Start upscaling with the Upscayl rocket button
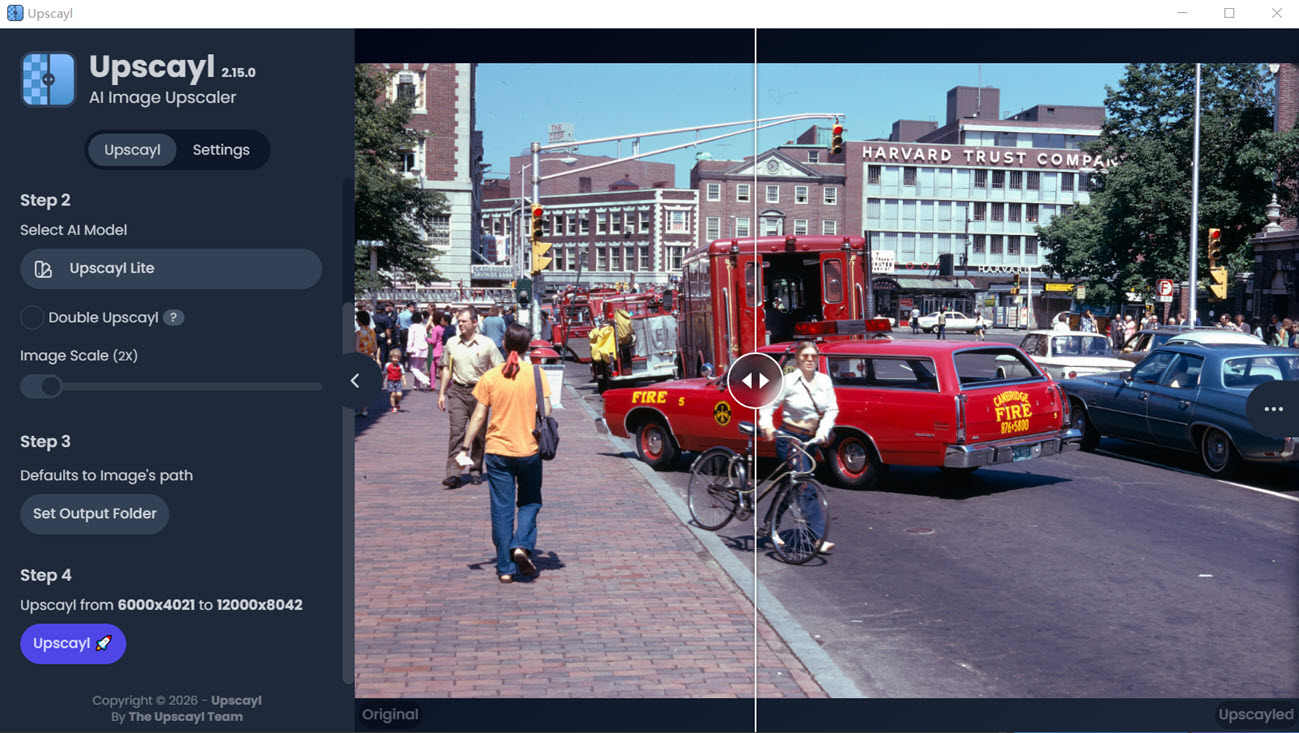Image resolution: width=1299 pixels, height=733 pixels. coord(73,644)
